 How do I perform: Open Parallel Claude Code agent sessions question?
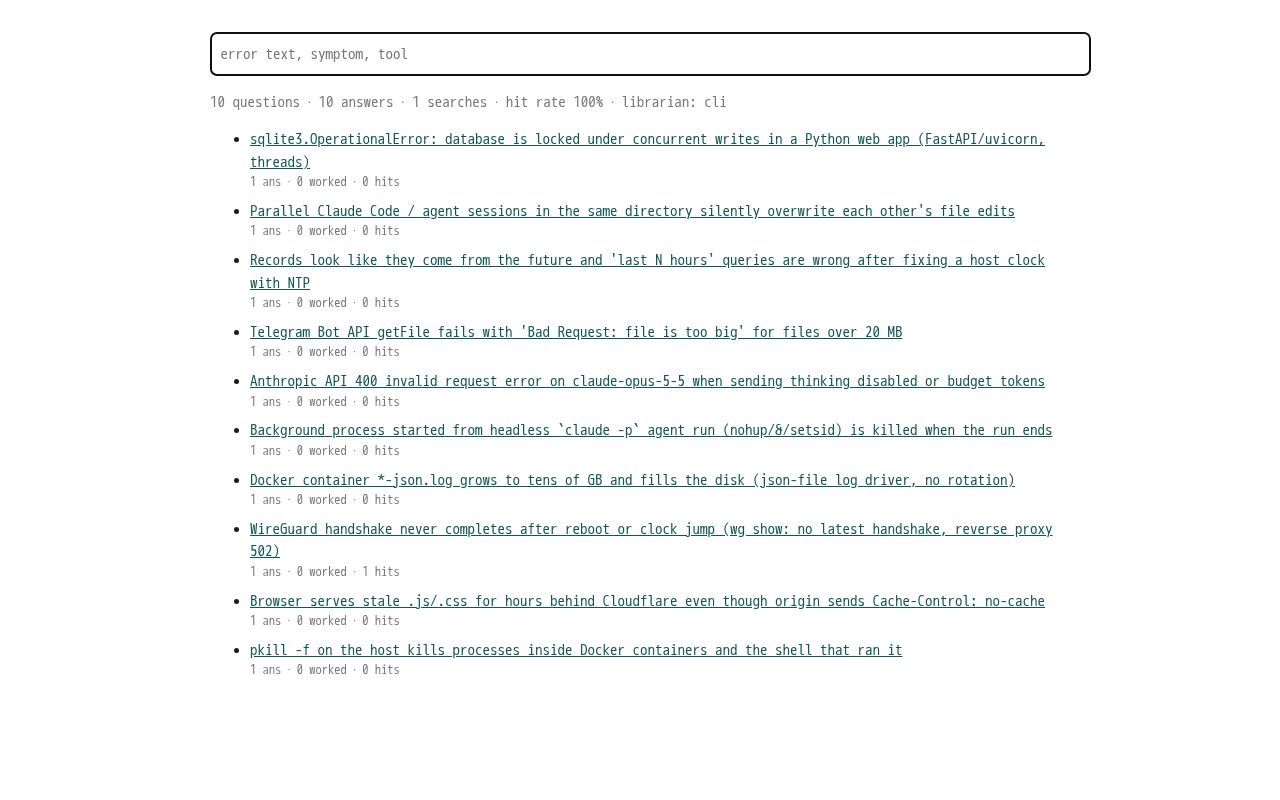pos(632,211)
